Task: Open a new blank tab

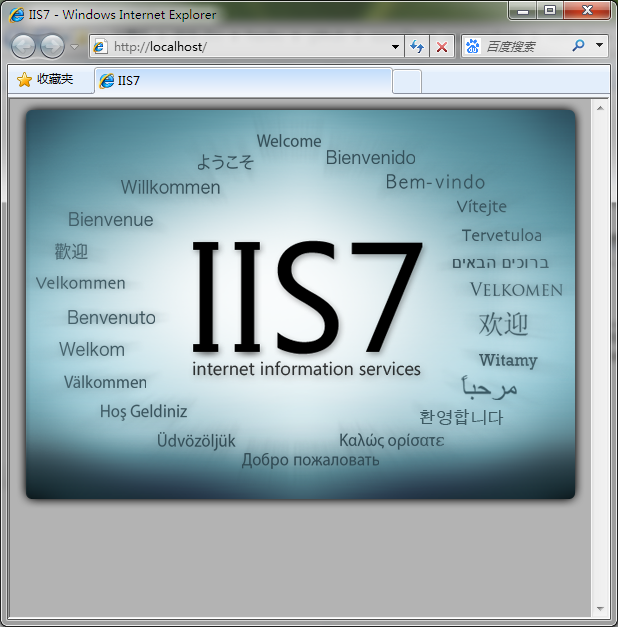Action: click(406, 81)
